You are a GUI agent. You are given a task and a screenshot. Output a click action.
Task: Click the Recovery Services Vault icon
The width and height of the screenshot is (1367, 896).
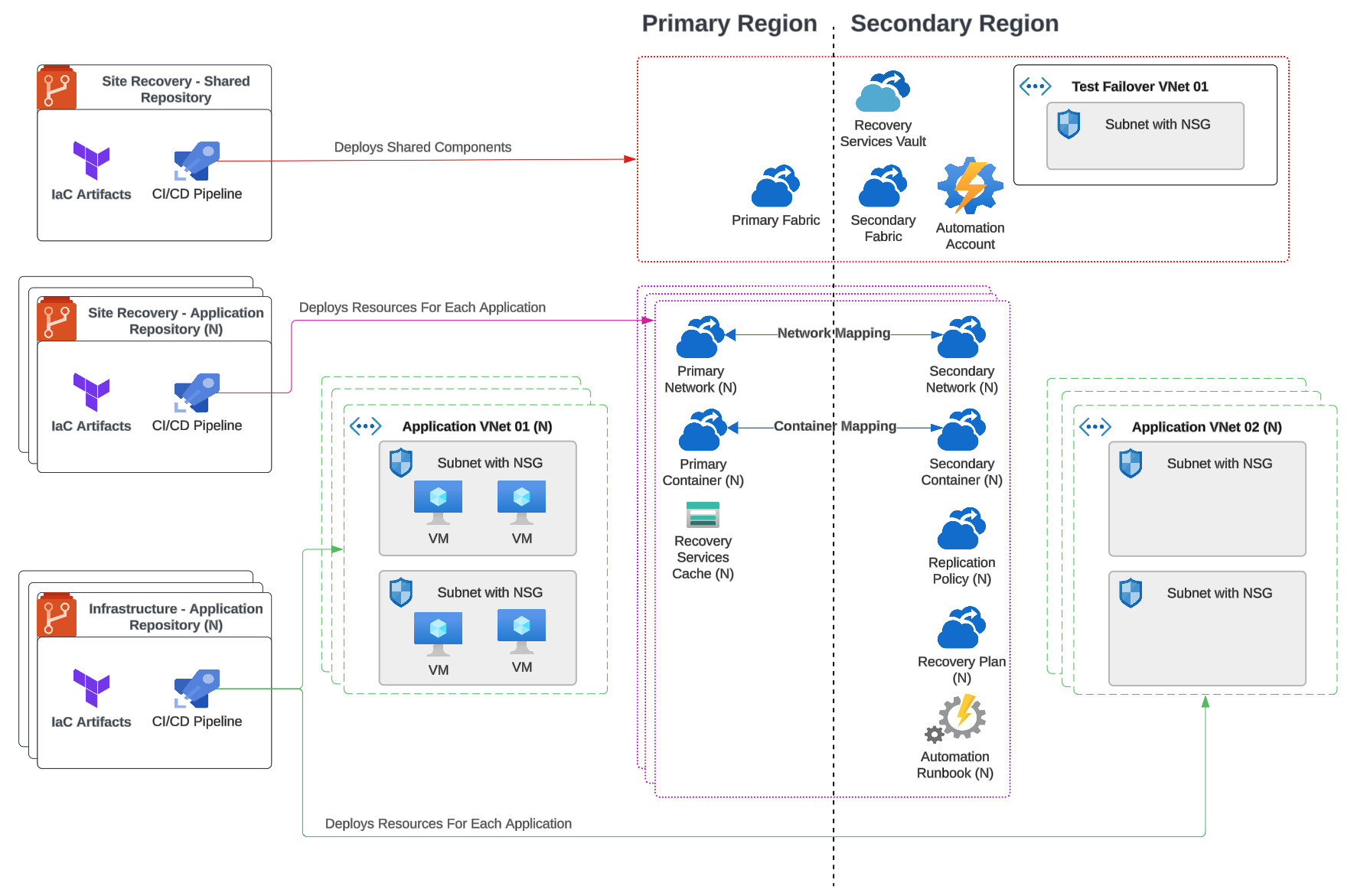[883, 92]
